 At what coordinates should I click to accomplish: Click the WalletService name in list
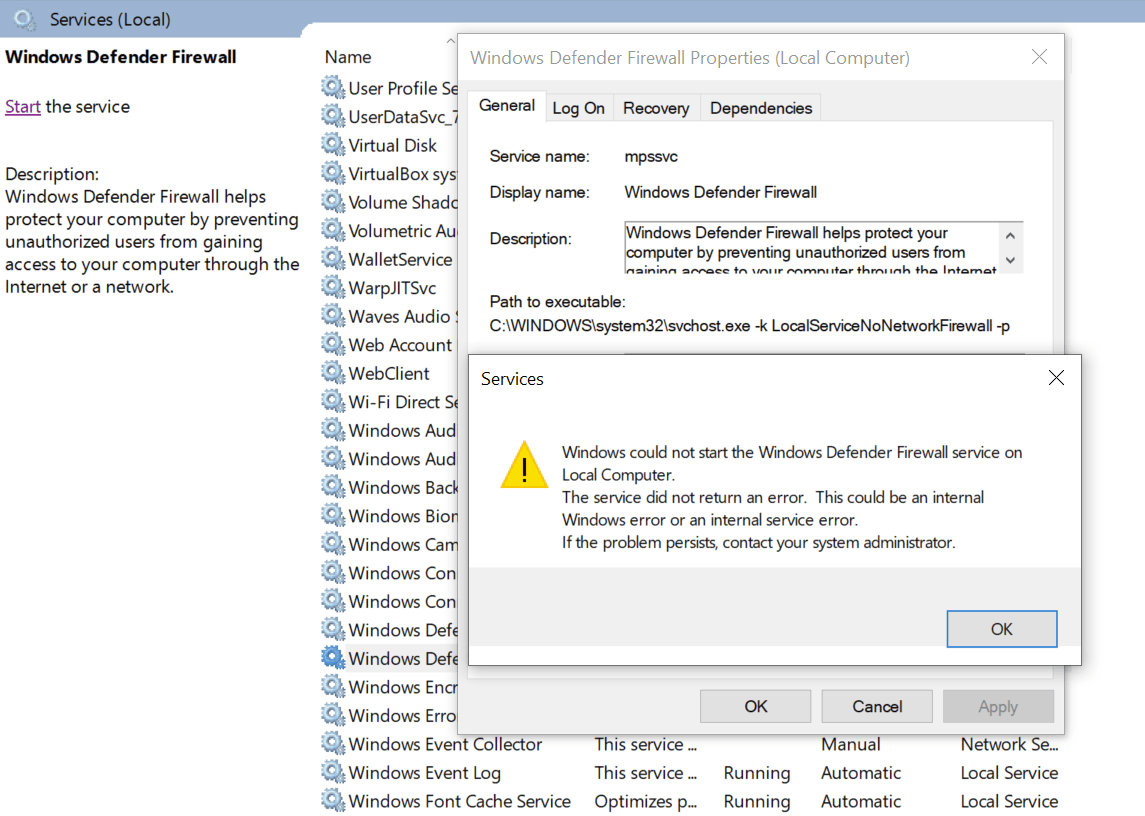[x=400, y=259]
